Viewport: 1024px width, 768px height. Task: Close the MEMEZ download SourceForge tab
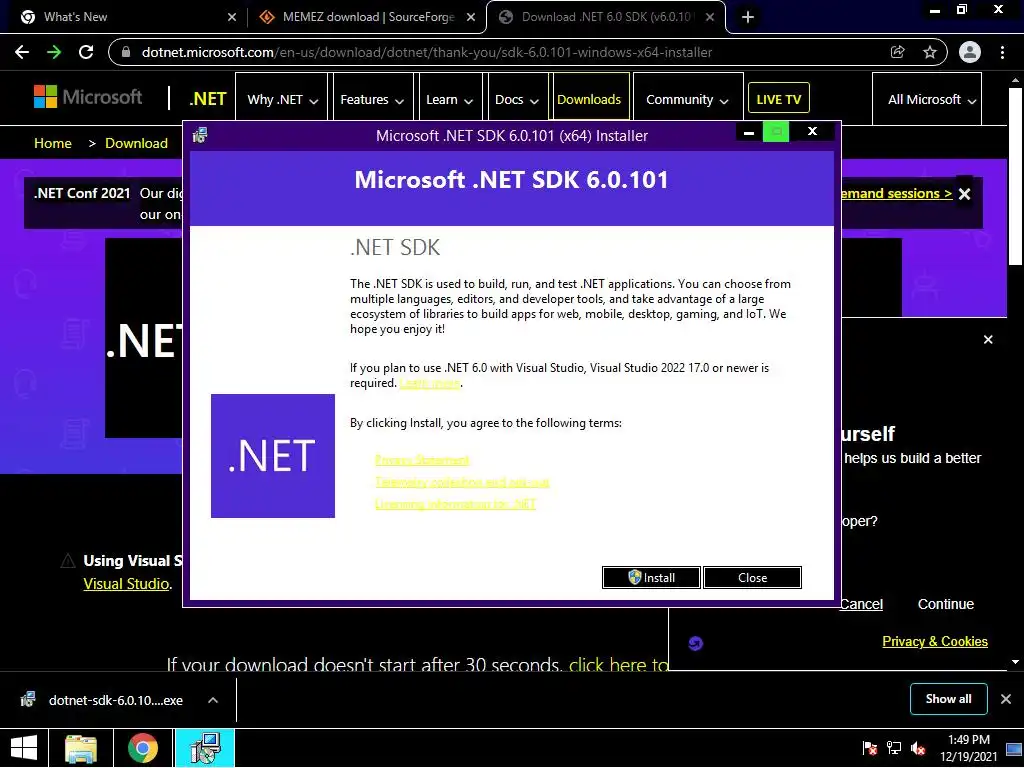point(471,17)
